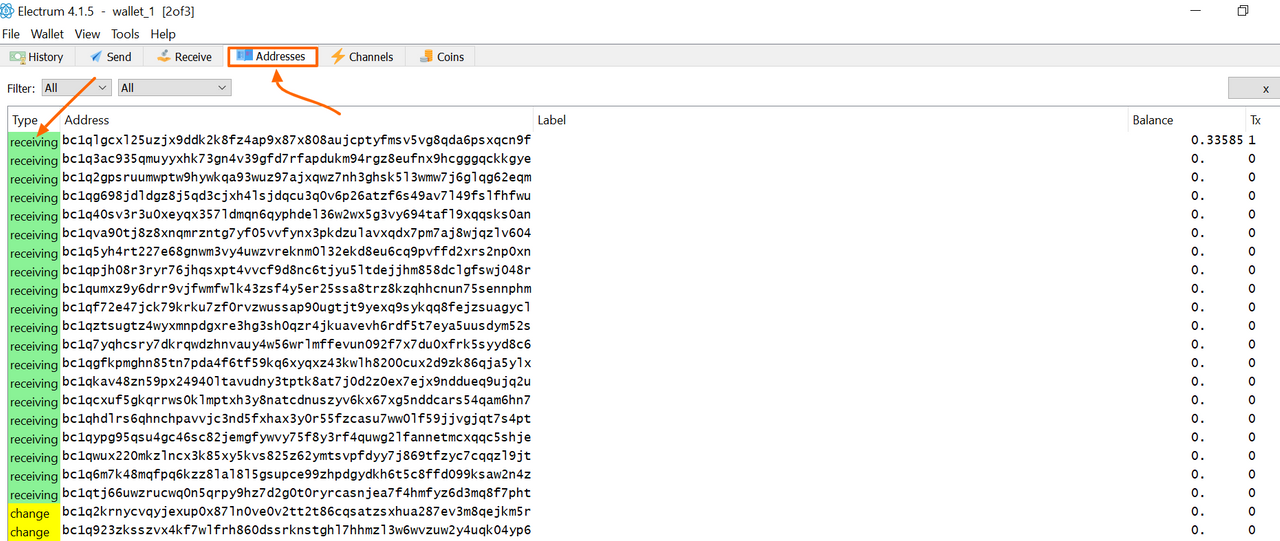Select address starting bc1q2gpsruumwptw9hywkqa93wuz97
Screen dimensions: 1280x541
click(297, 178)
